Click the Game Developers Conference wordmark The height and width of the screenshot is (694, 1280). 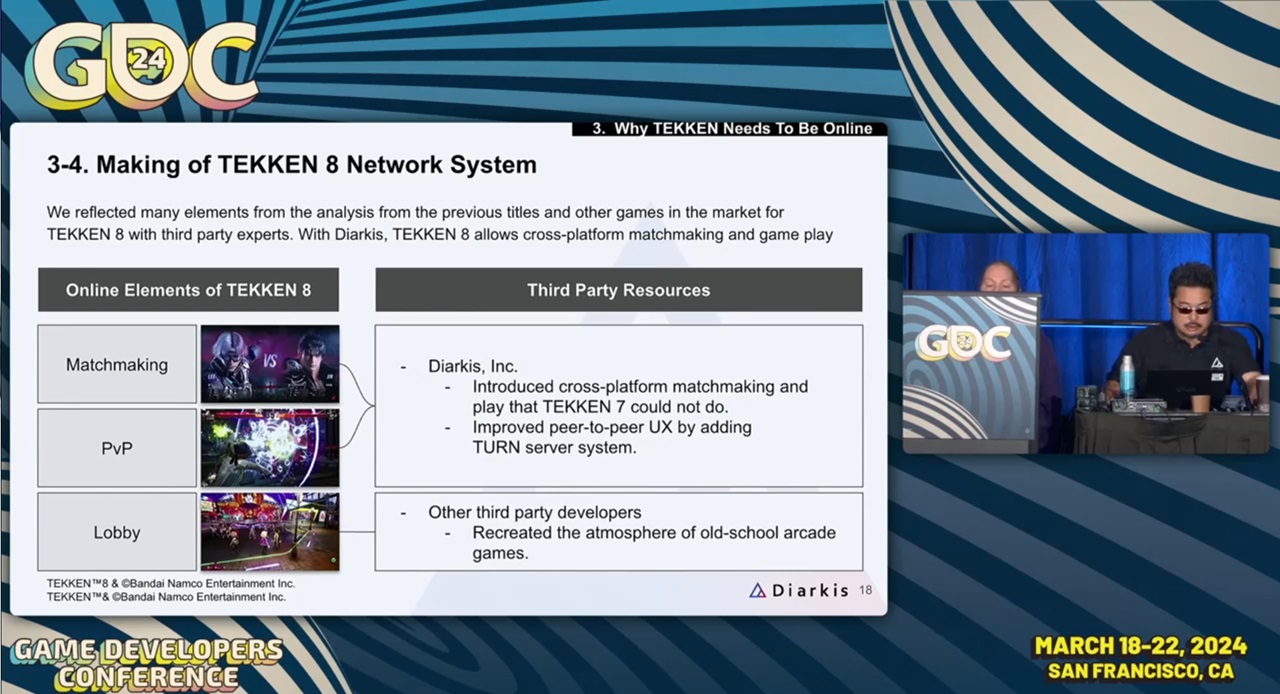click(x=148, y=663)
